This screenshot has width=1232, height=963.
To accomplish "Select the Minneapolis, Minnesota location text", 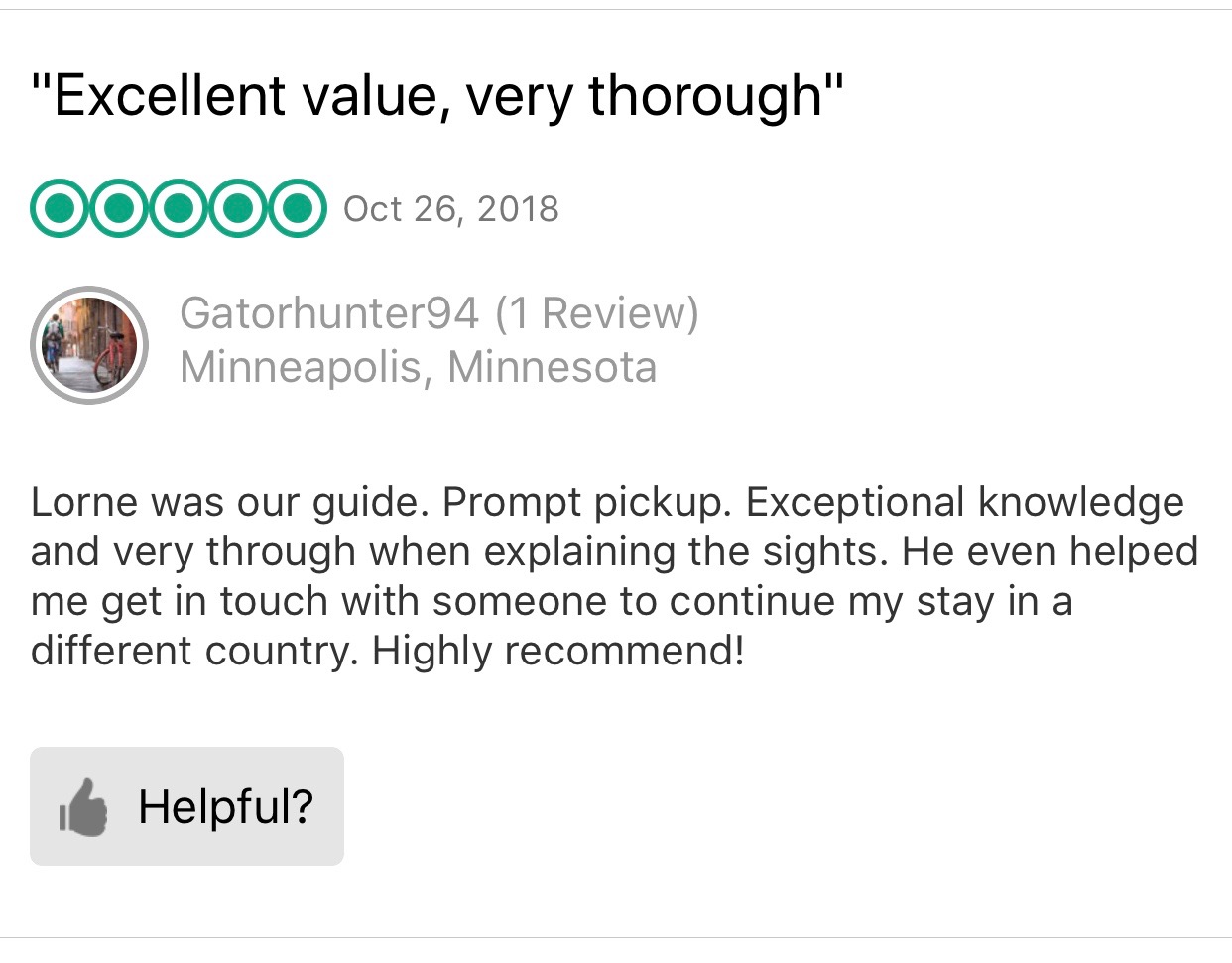I will pyautogui.click(x=418, y=367).
